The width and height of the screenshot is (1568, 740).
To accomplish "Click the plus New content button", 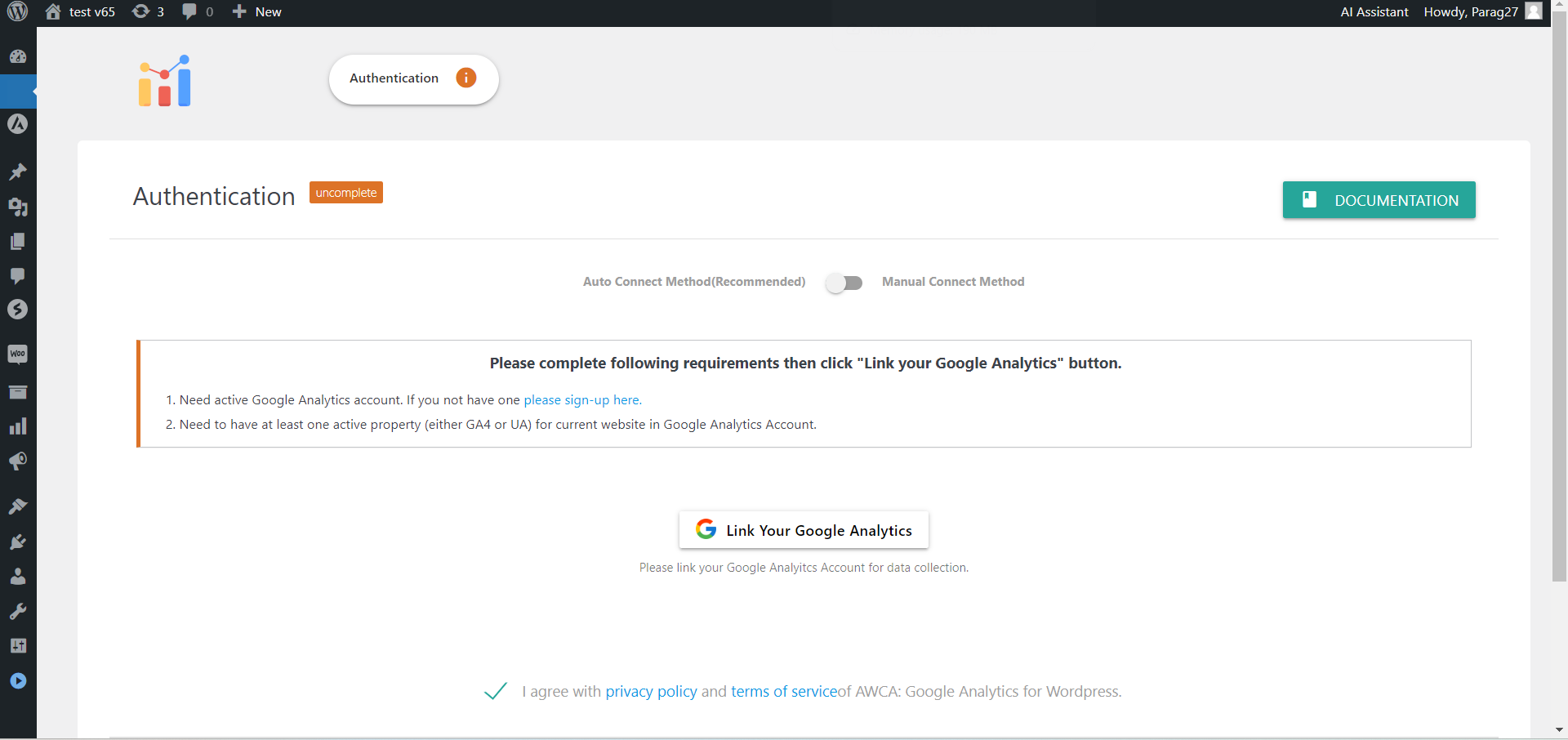I will 256,11.
